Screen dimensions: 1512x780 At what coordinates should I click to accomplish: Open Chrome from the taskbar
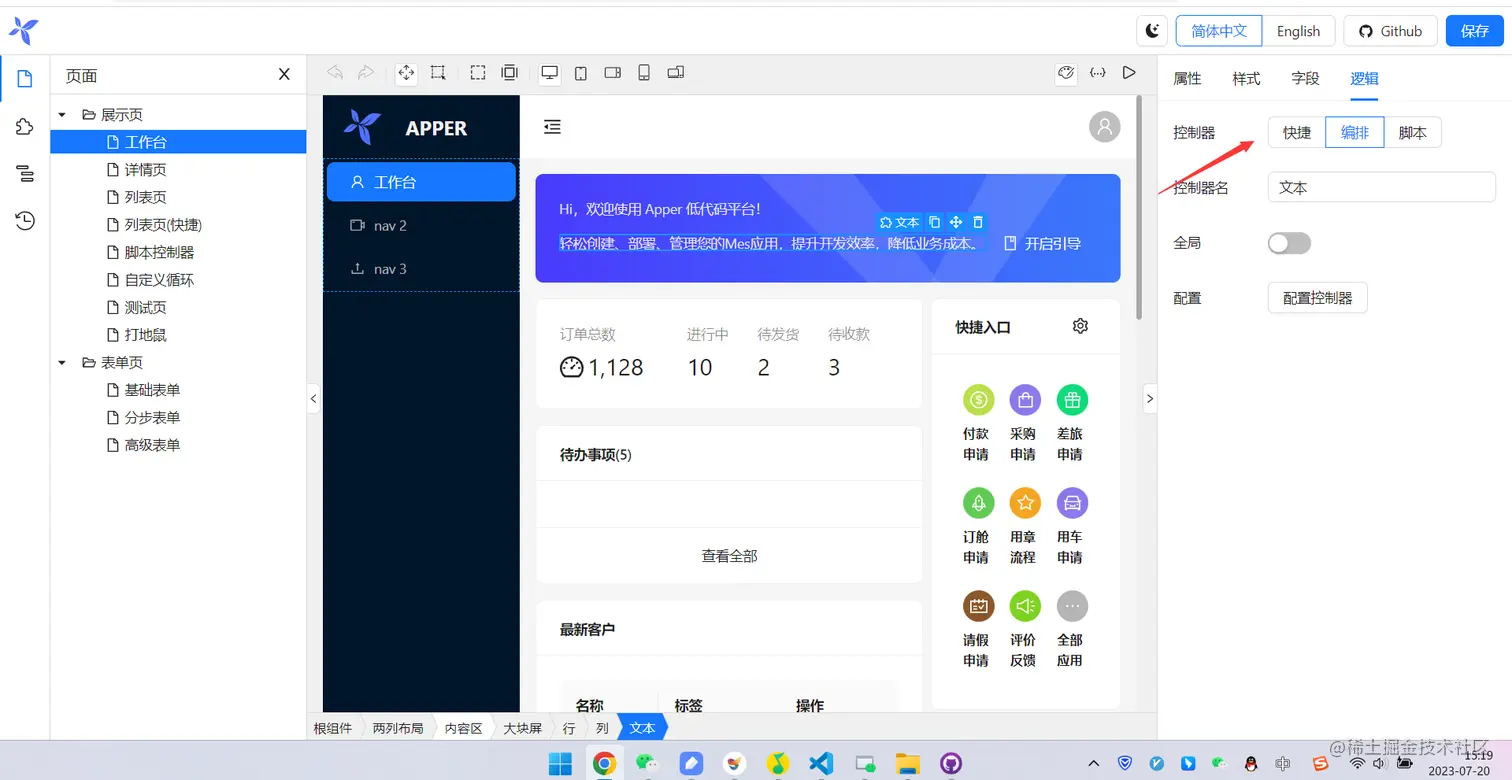click(x=604, y=764)
